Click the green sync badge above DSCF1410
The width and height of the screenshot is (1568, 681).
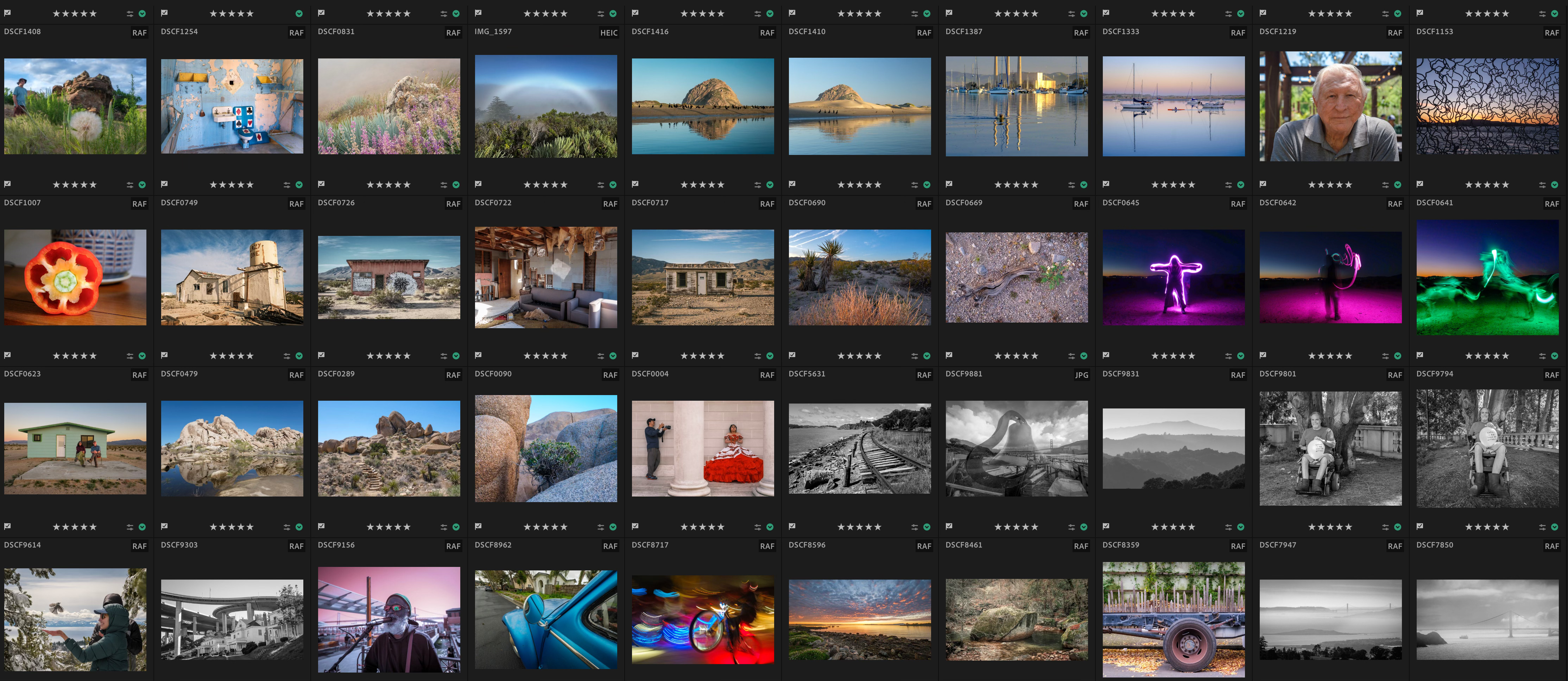click(927, 13)
